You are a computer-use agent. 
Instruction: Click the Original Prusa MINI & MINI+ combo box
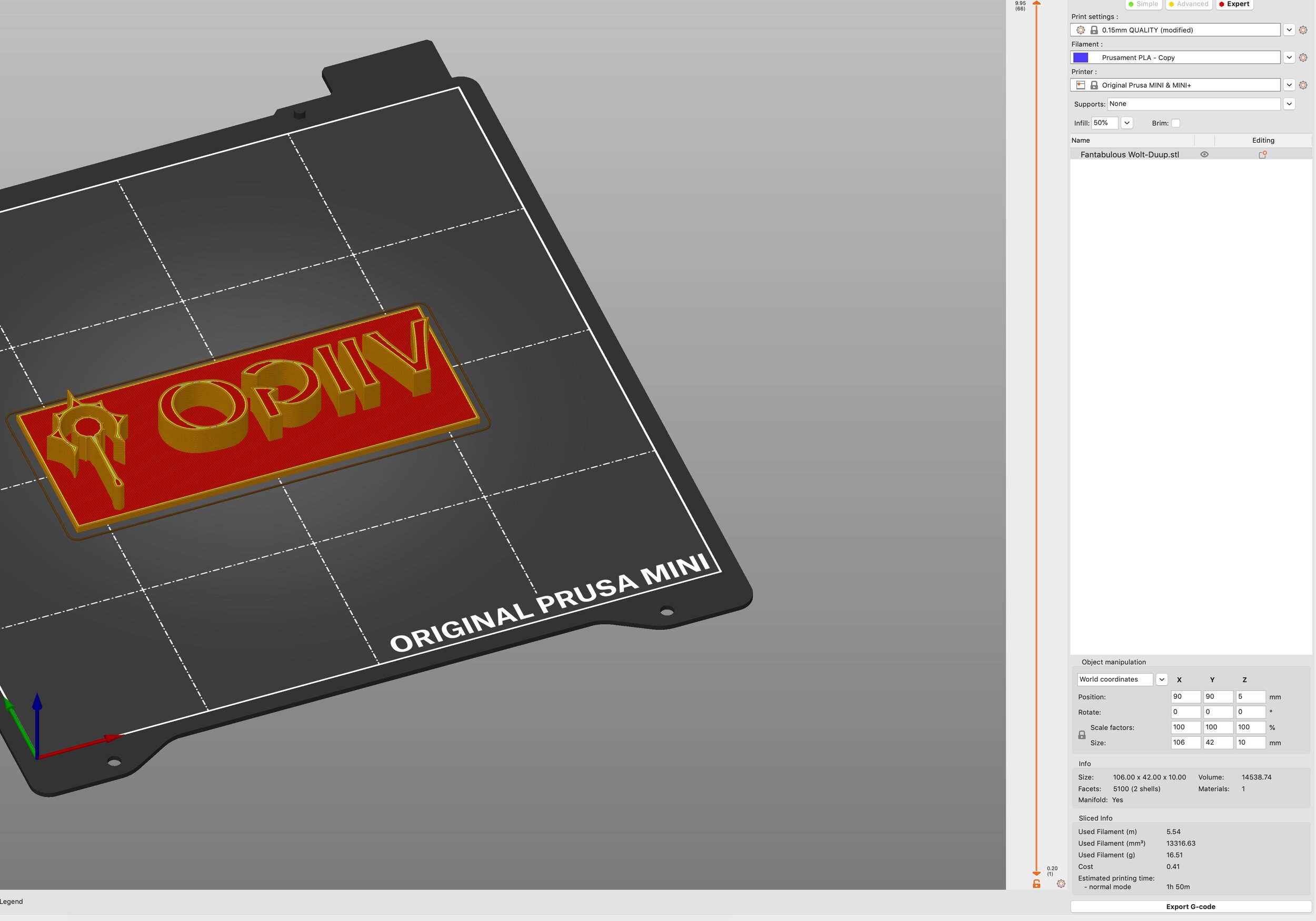[1175, 85]
